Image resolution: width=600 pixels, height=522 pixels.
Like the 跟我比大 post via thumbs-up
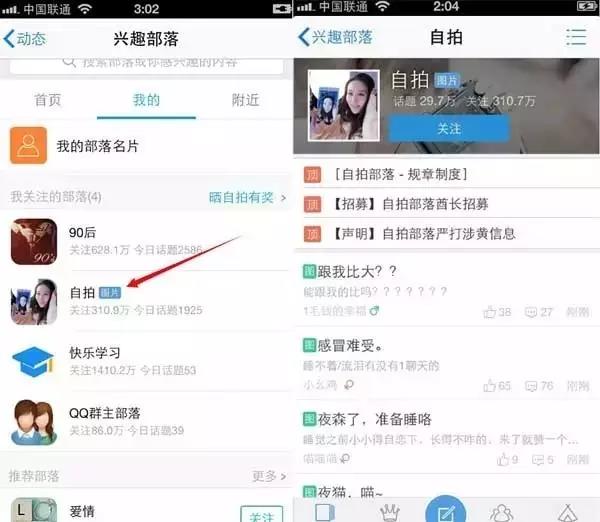pyautogui.click(x=490, y=312)
